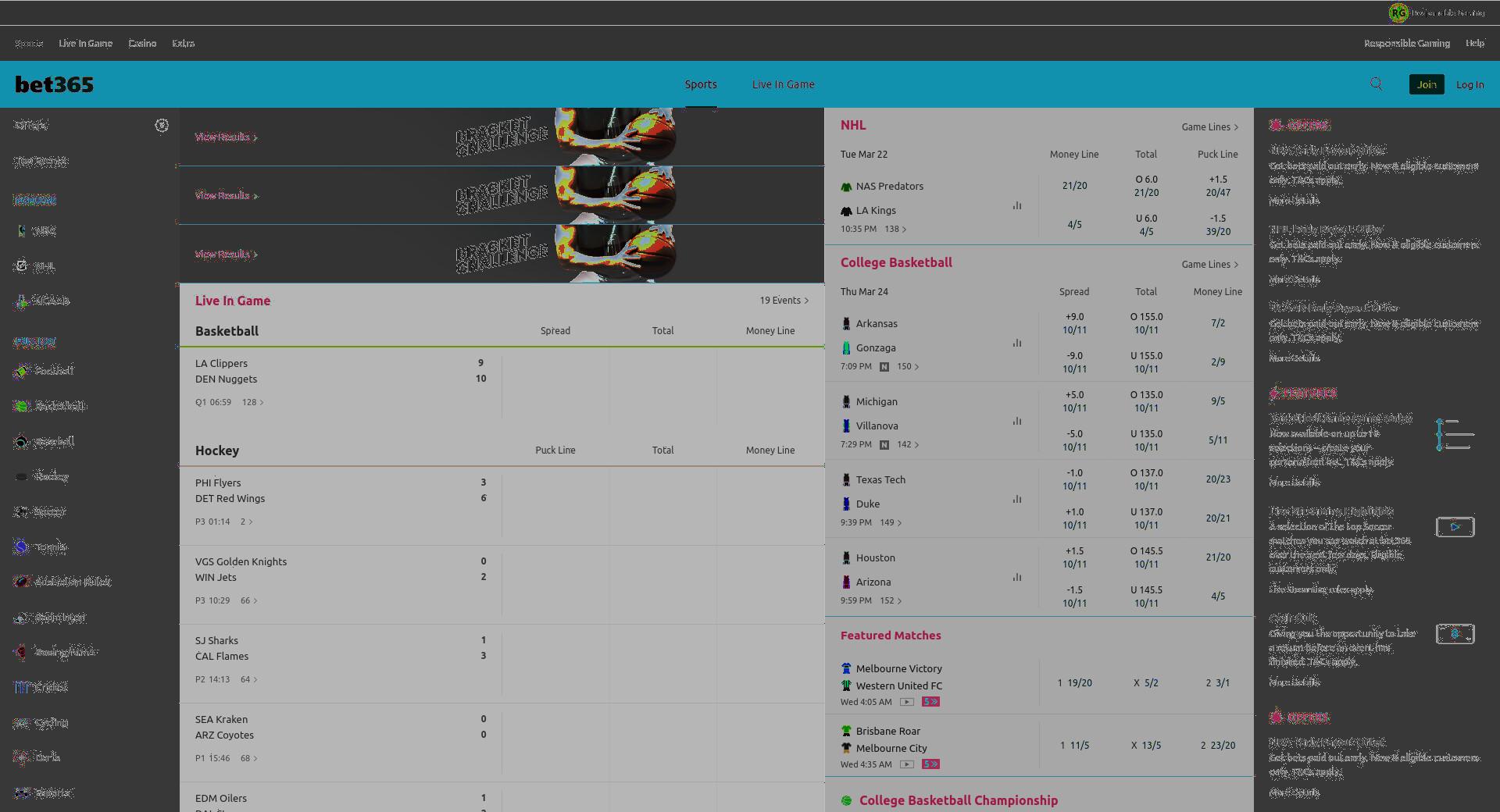The width and height of the screenshot is (1500, 812).
Task: Click neutral venue N icon for Arkansas game
Action: (884, 366)
